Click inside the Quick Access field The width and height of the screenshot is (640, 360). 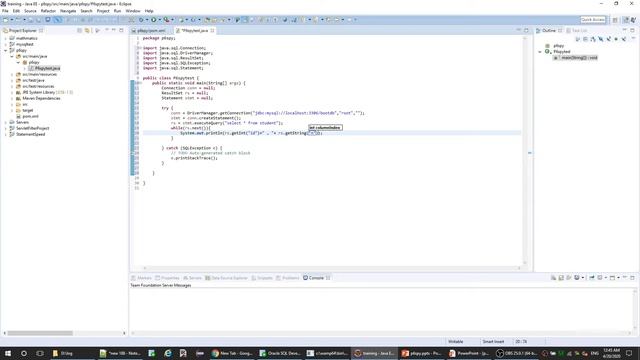593,20
